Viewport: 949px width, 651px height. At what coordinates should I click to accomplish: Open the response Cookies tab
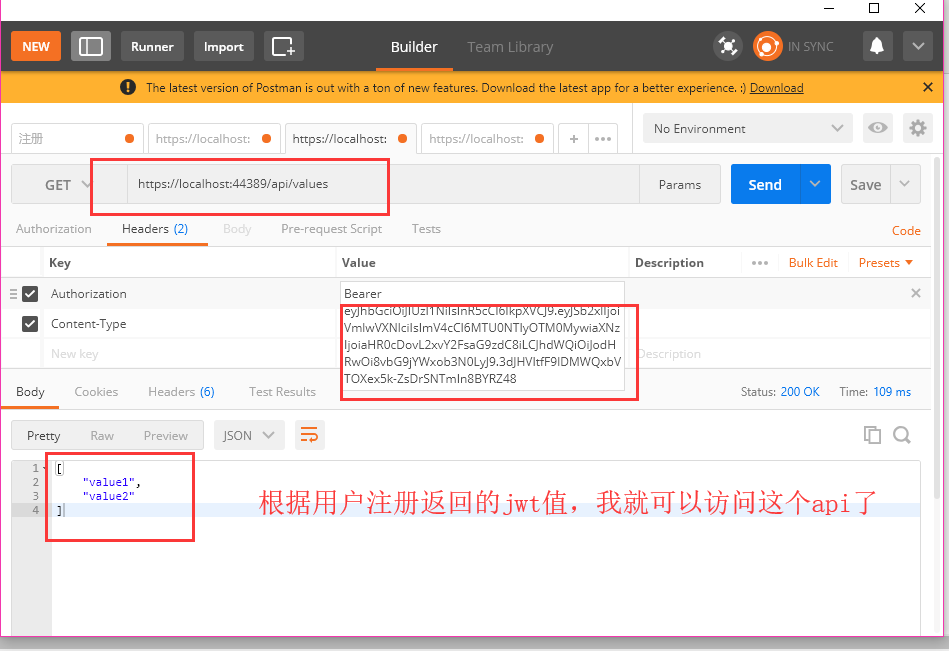point(96,391)
